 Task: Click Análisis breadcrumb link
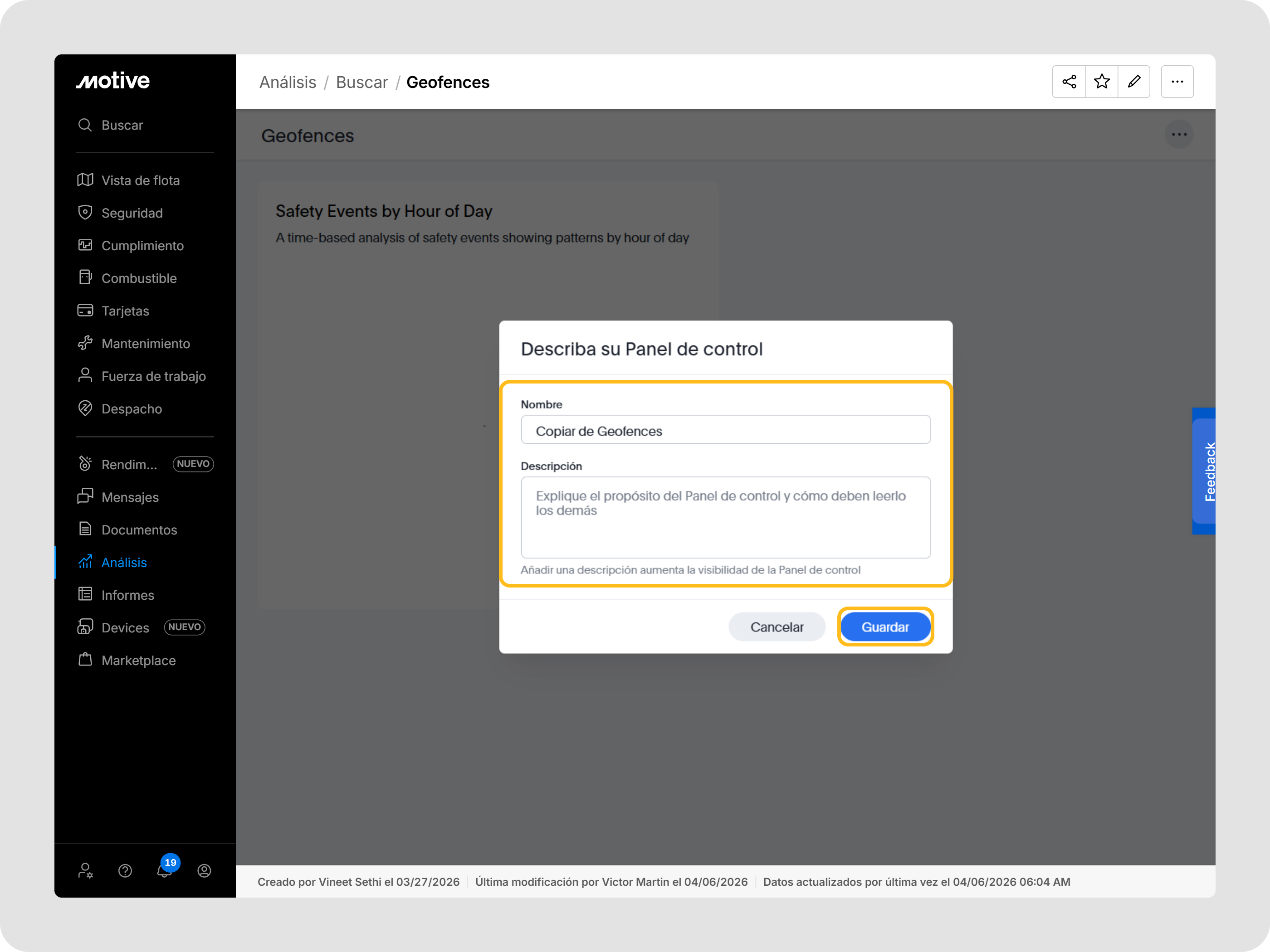tap(287, 82)
